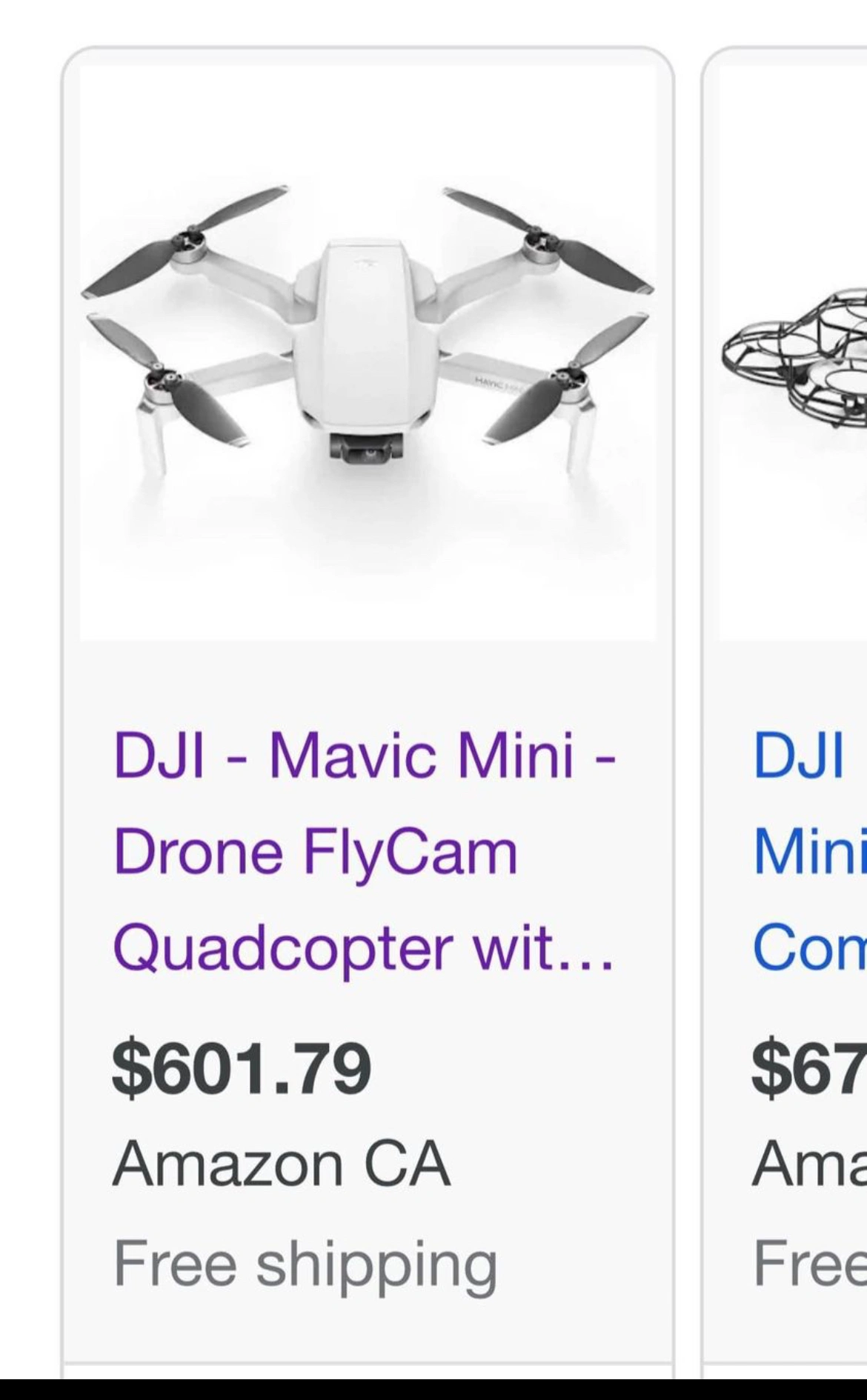
Task: Select the "Amazon CA" seller label
Action: coord(282,1164)
